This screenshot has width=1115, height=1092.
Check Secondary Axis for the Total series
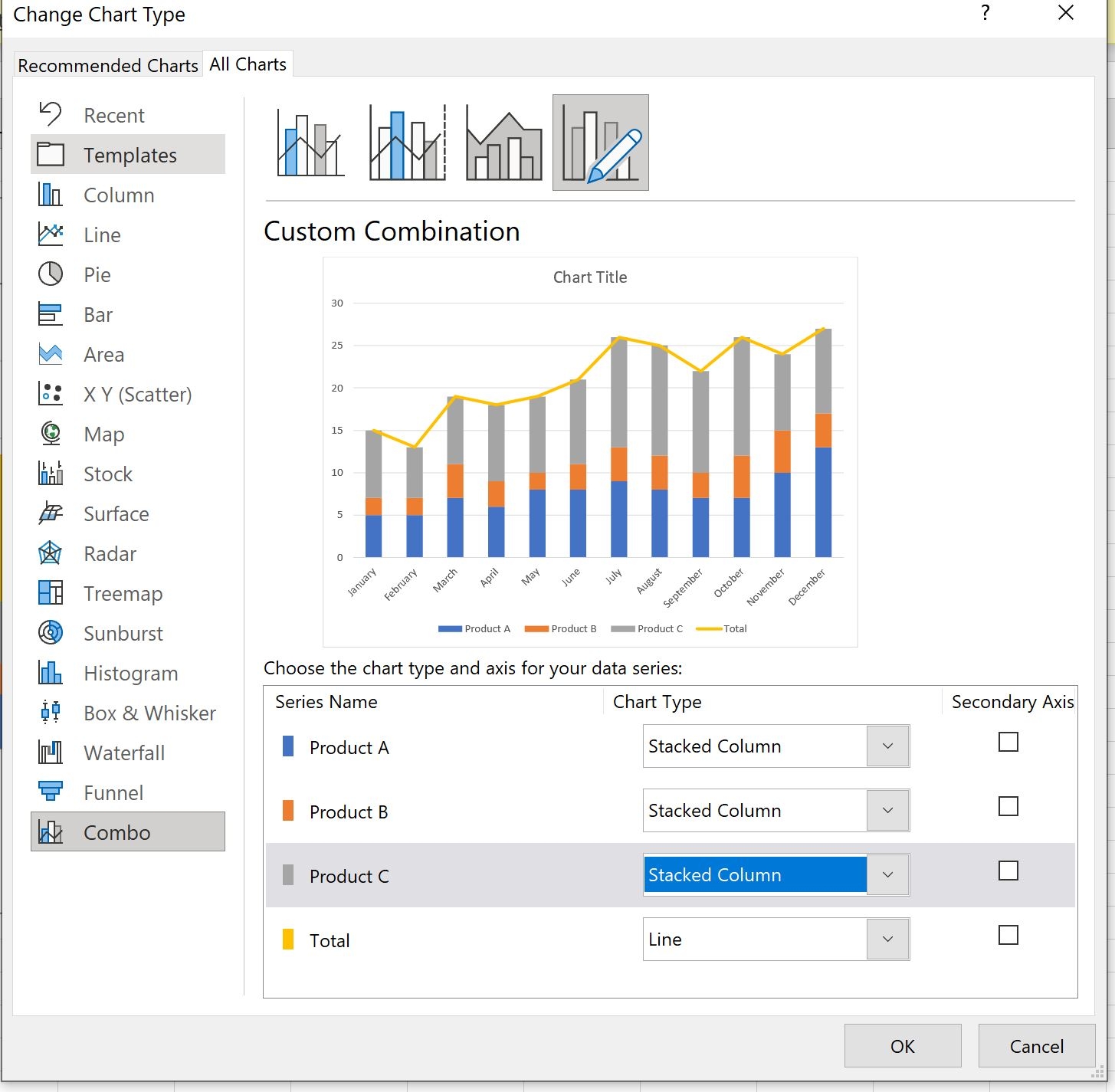[x=1008, y=936]
